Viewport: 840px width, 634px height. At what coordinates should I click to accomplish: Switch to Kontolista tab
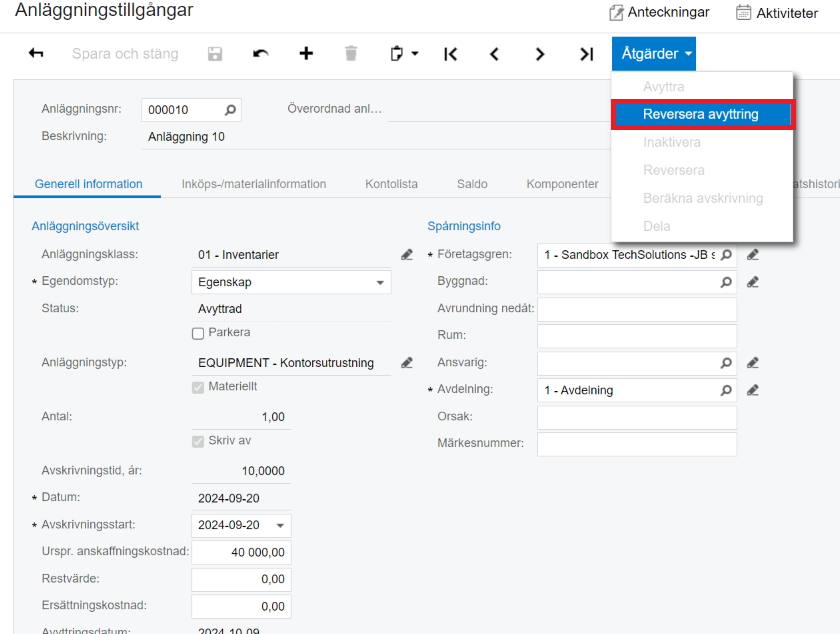(x=391, y=184)
